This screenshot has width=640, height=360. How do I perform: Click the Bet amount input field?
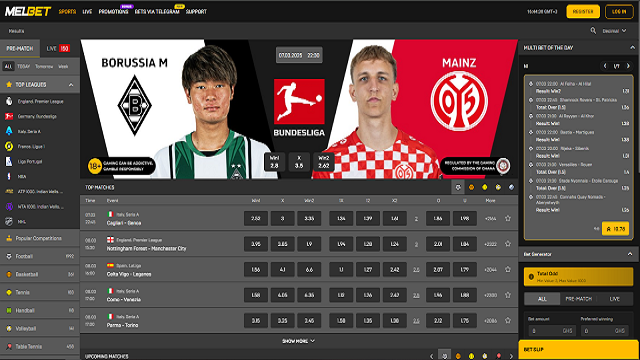click(552, 331)
